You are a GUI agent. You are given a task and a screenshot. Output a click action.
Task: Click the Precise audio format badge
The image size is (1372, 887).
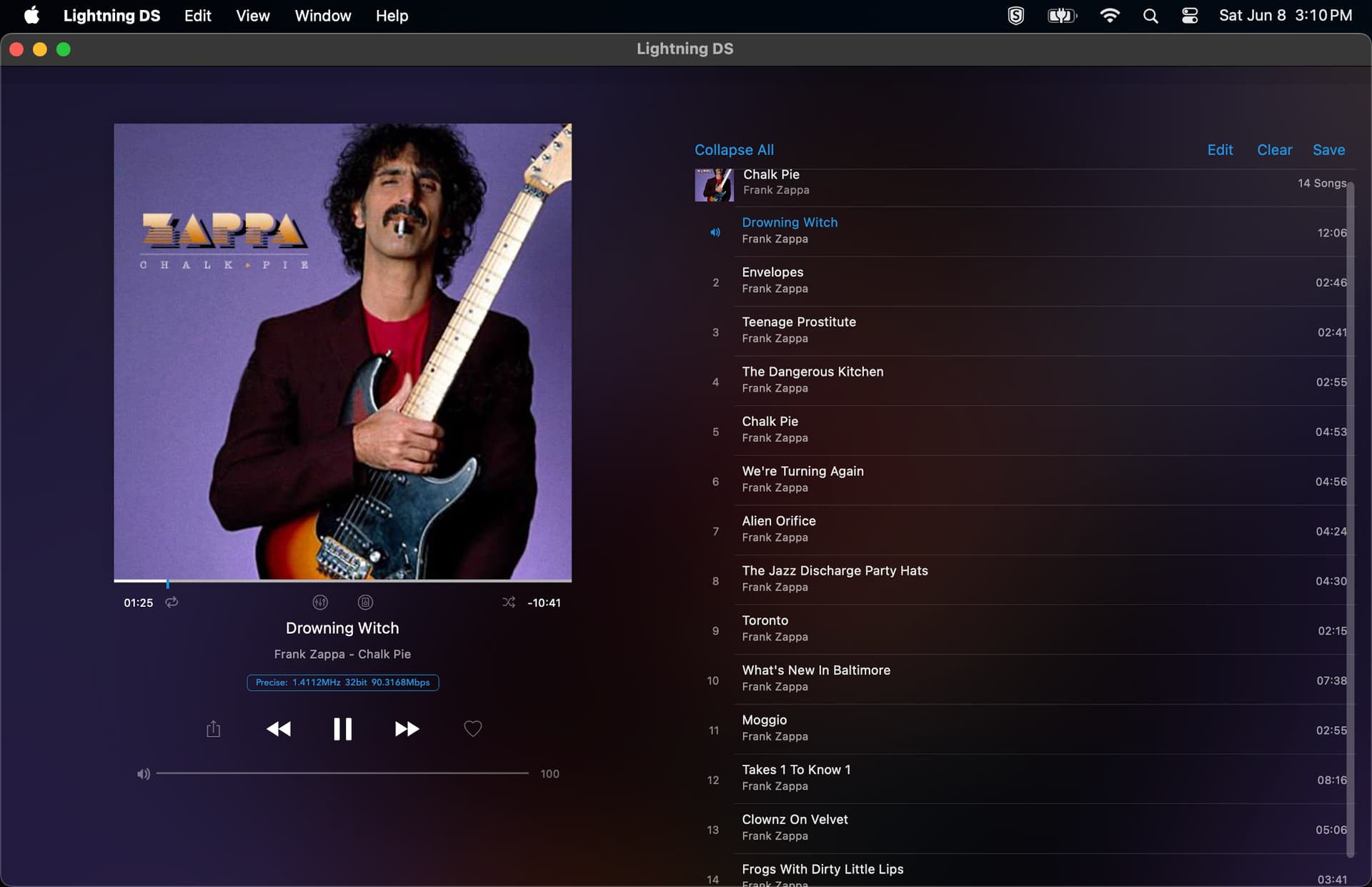(x=342, y=683)
